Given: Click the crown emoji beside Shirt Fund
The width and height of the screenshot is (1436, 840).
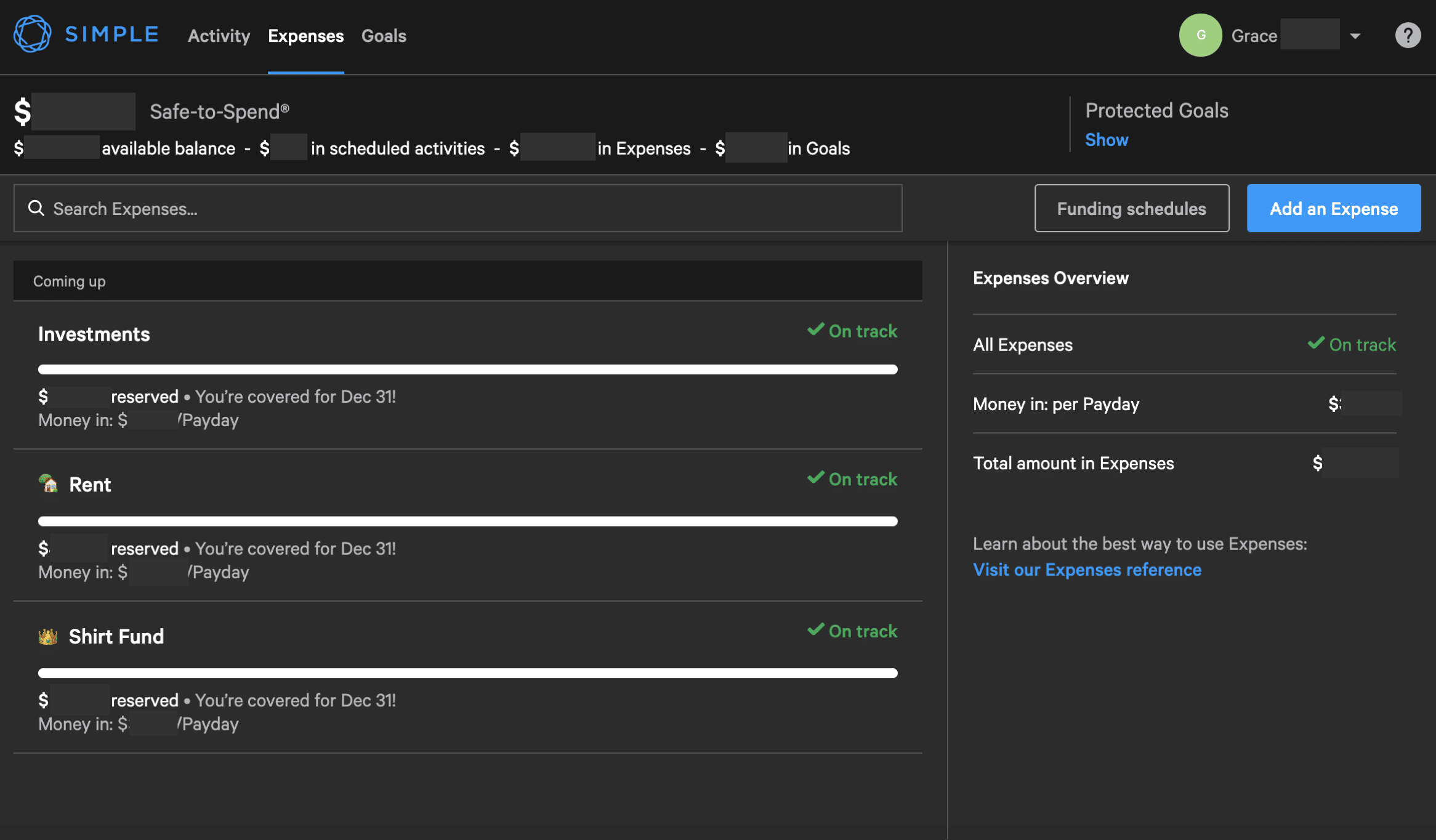Looking at the screenshot, I should point(49,636).
